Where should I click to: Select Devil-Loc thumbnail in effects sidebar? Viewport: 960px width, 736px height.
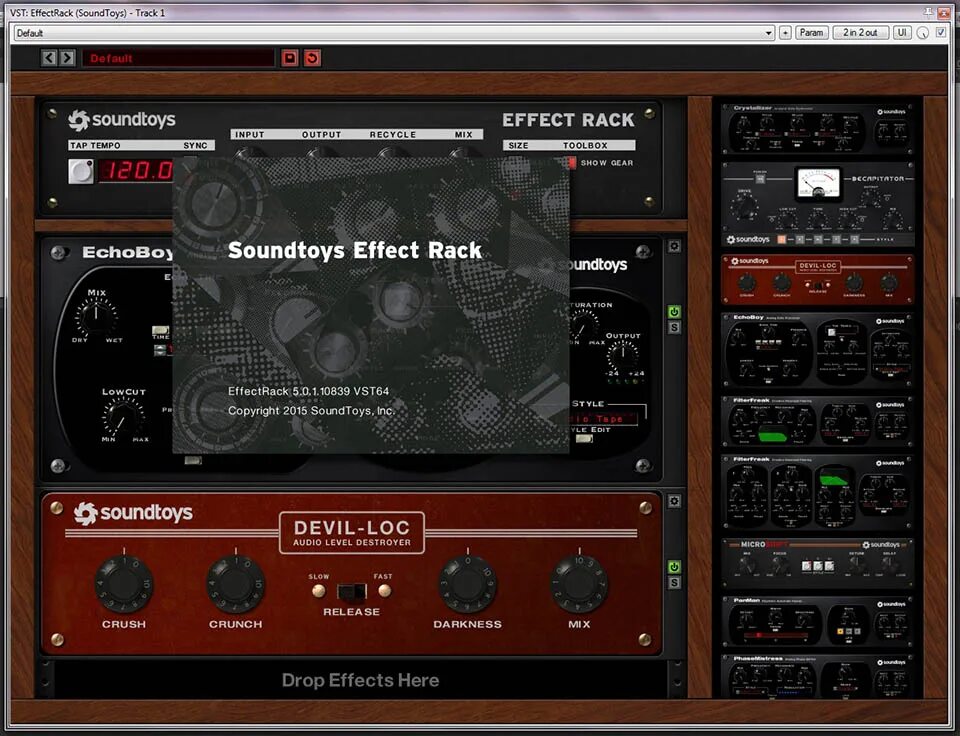coord(818,280)
